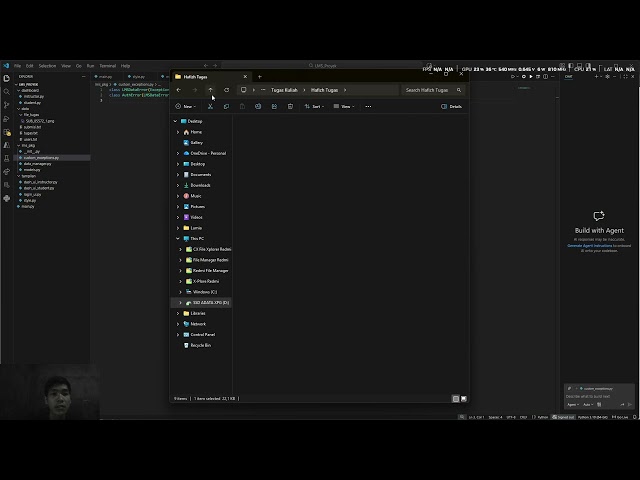The height and width of the screenshot is (480, 640).
Task: Open VS Code Extensions view
Action: (x=7, y=132)
